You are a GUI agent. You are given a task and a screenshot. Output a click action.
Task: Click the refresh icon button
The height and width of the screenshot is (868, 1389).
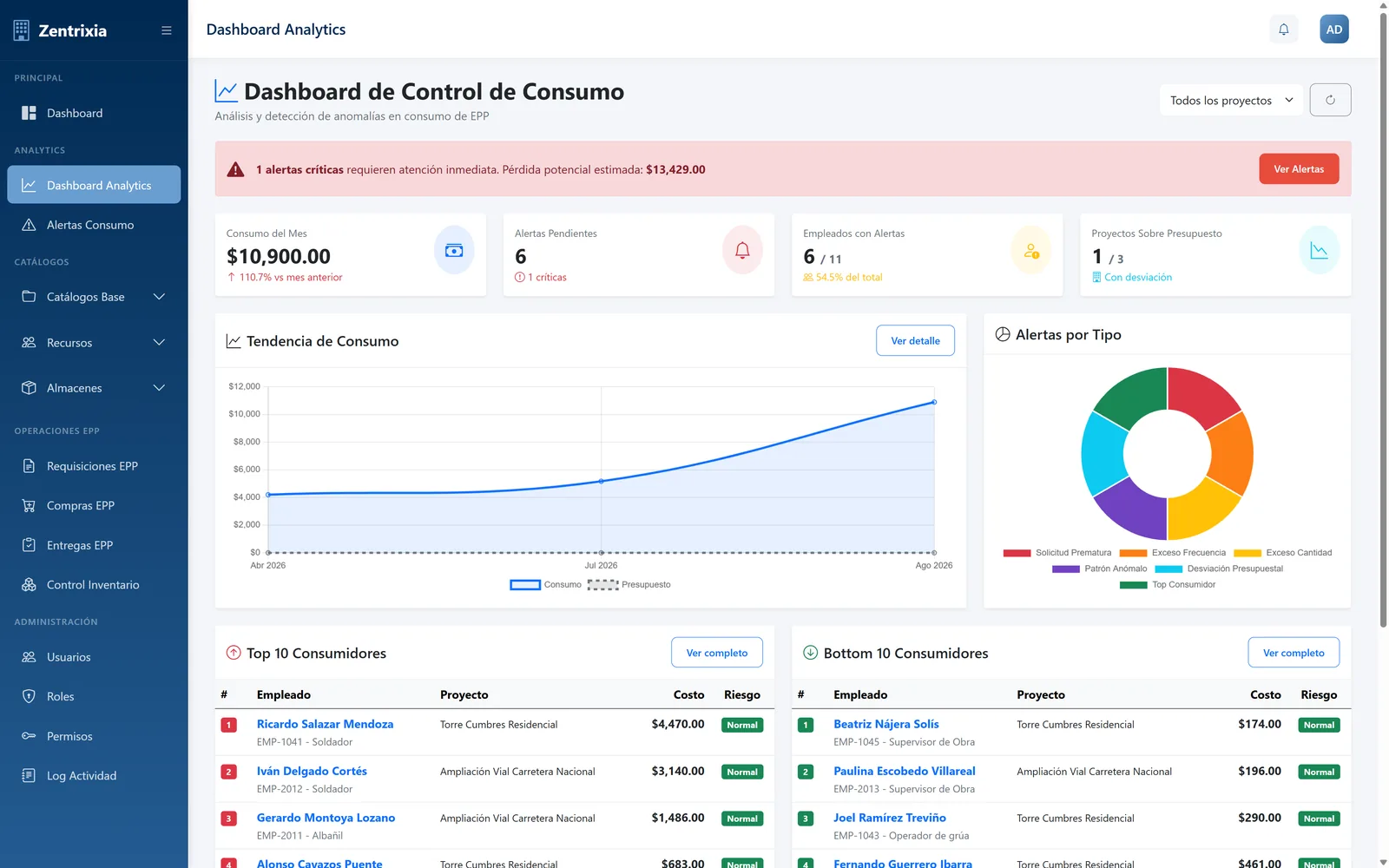coord(1330,100)
